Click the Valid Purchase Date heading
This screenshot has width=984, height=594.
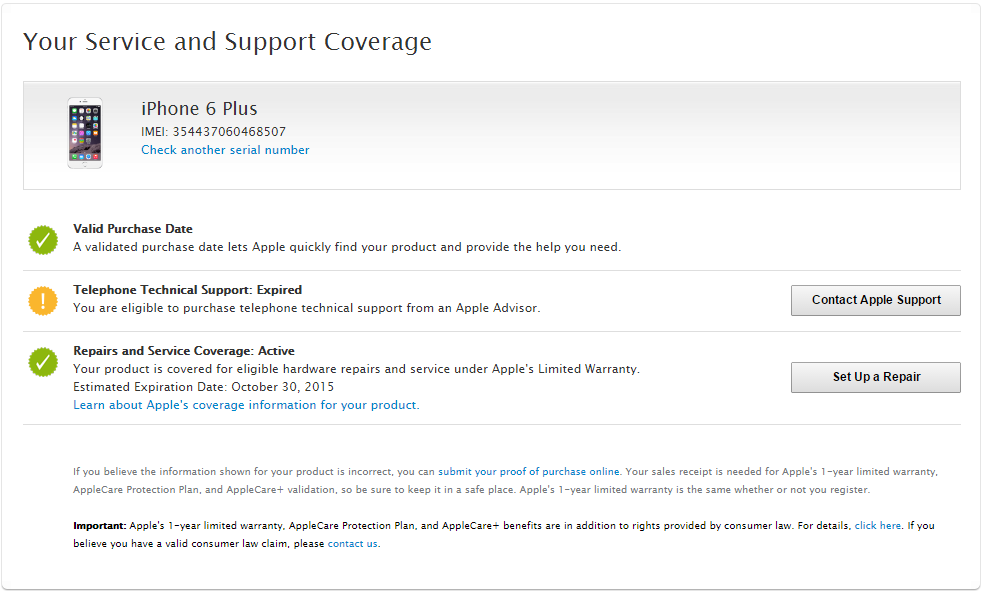coord(133,229)
